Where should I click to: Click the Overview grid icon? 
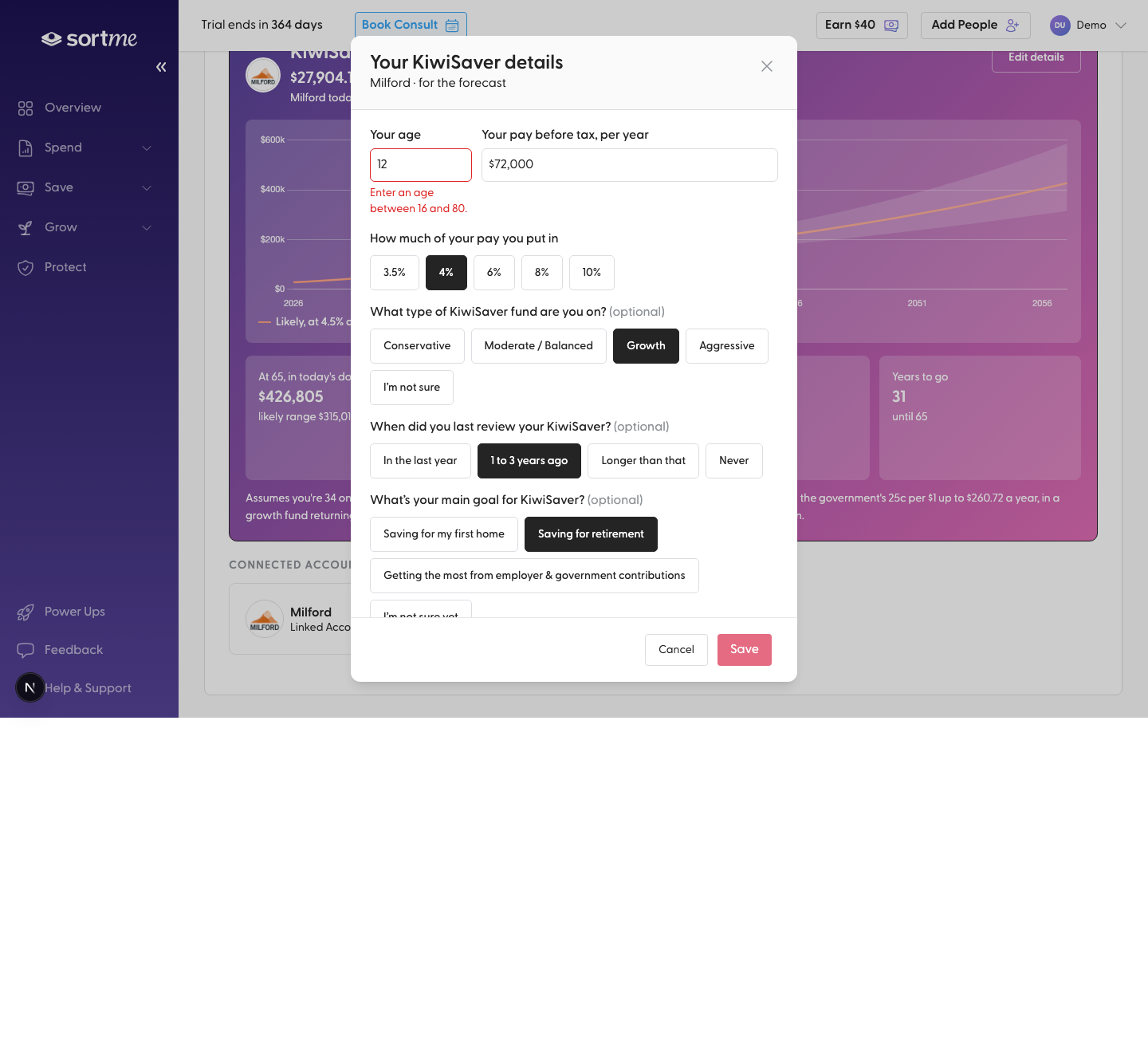[x=26, y=108]
